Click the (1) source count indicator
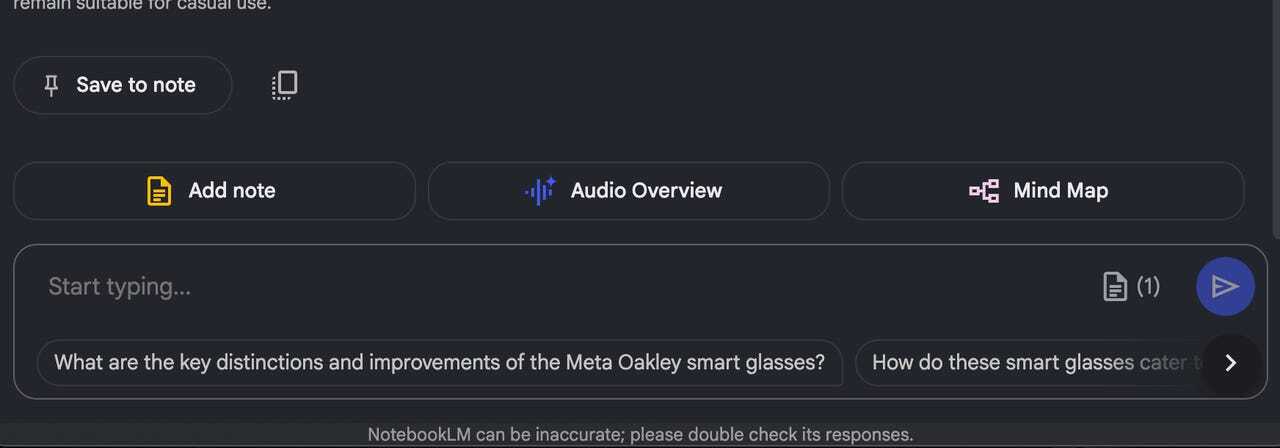1280x448 pixels. (x=1148, y=287)
